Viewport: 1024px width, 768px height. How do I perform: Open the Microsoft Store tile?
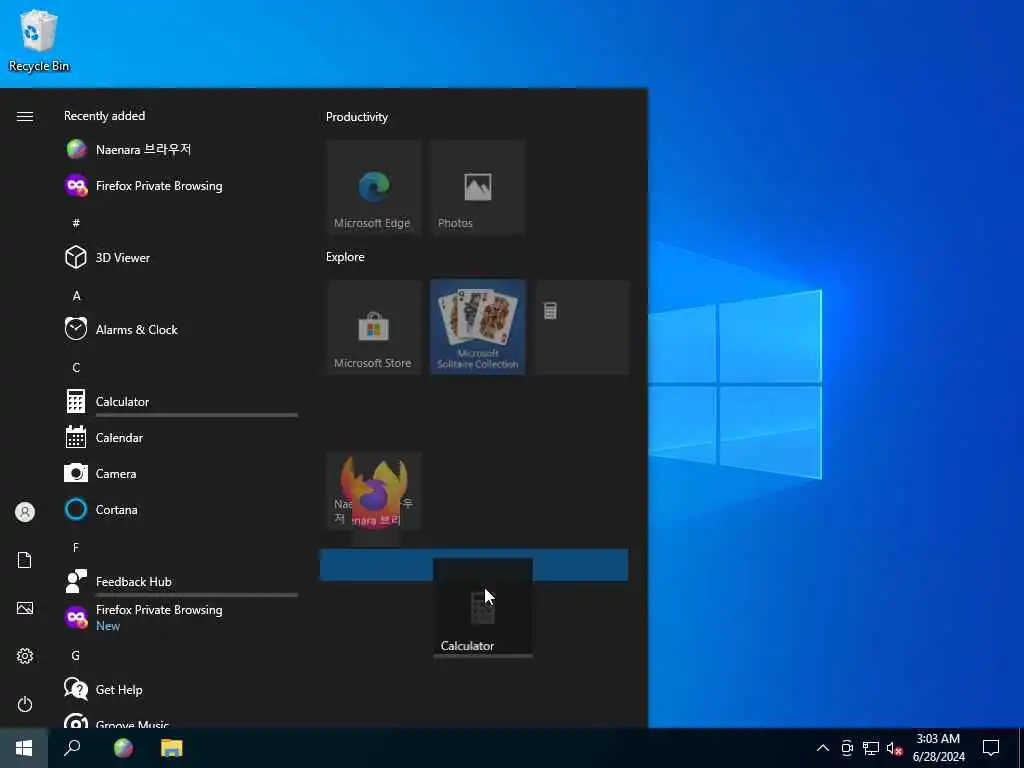click(x=374, y=327)
